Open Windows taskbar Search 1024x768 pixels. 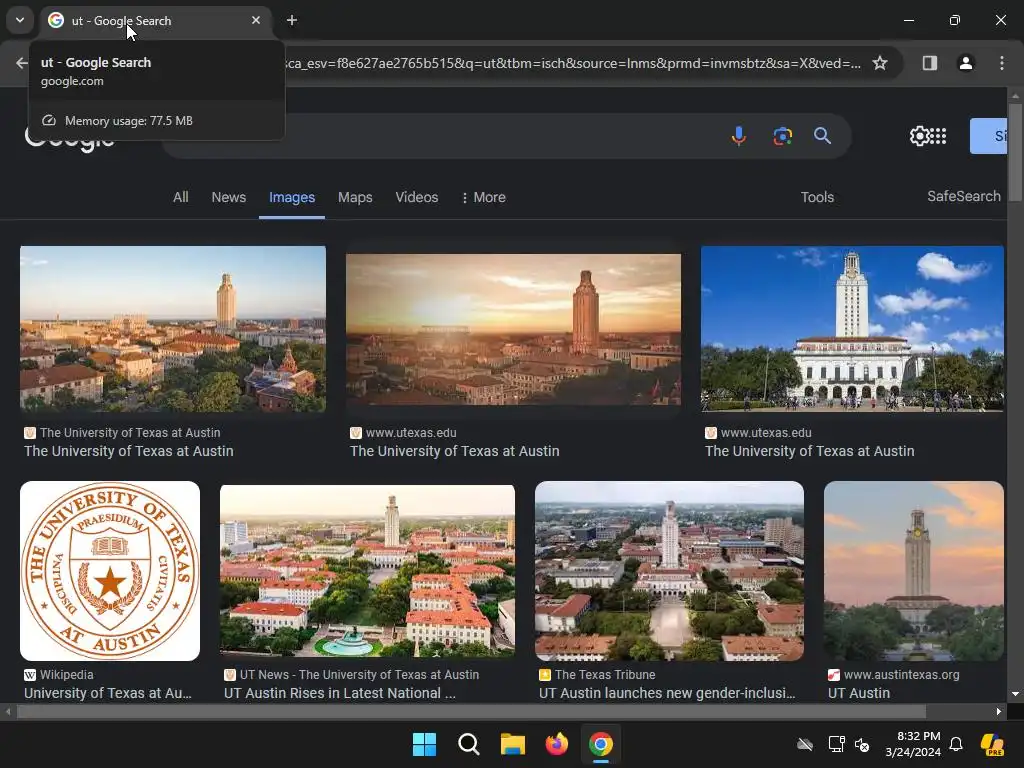468,744
